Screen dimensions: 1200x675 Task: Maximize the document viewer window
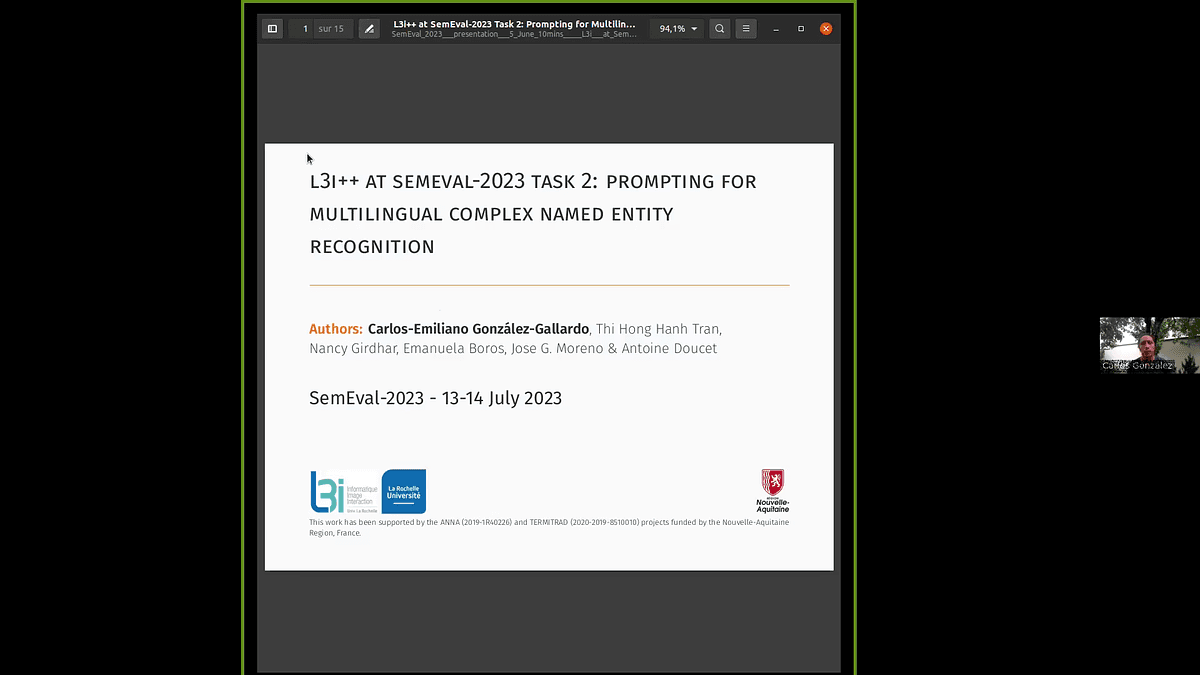(x=801, y=29)
